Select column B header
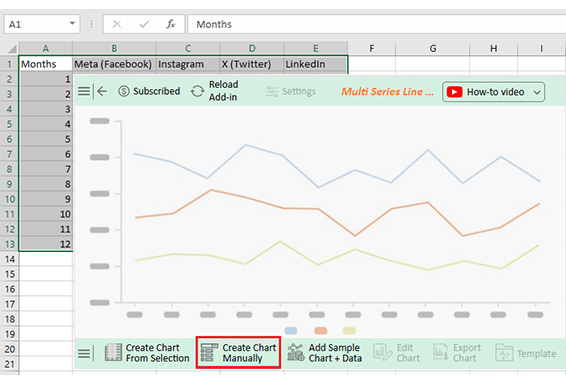This screenshot has height=384, width=566. pyautogui.click(x=114, y=48)
